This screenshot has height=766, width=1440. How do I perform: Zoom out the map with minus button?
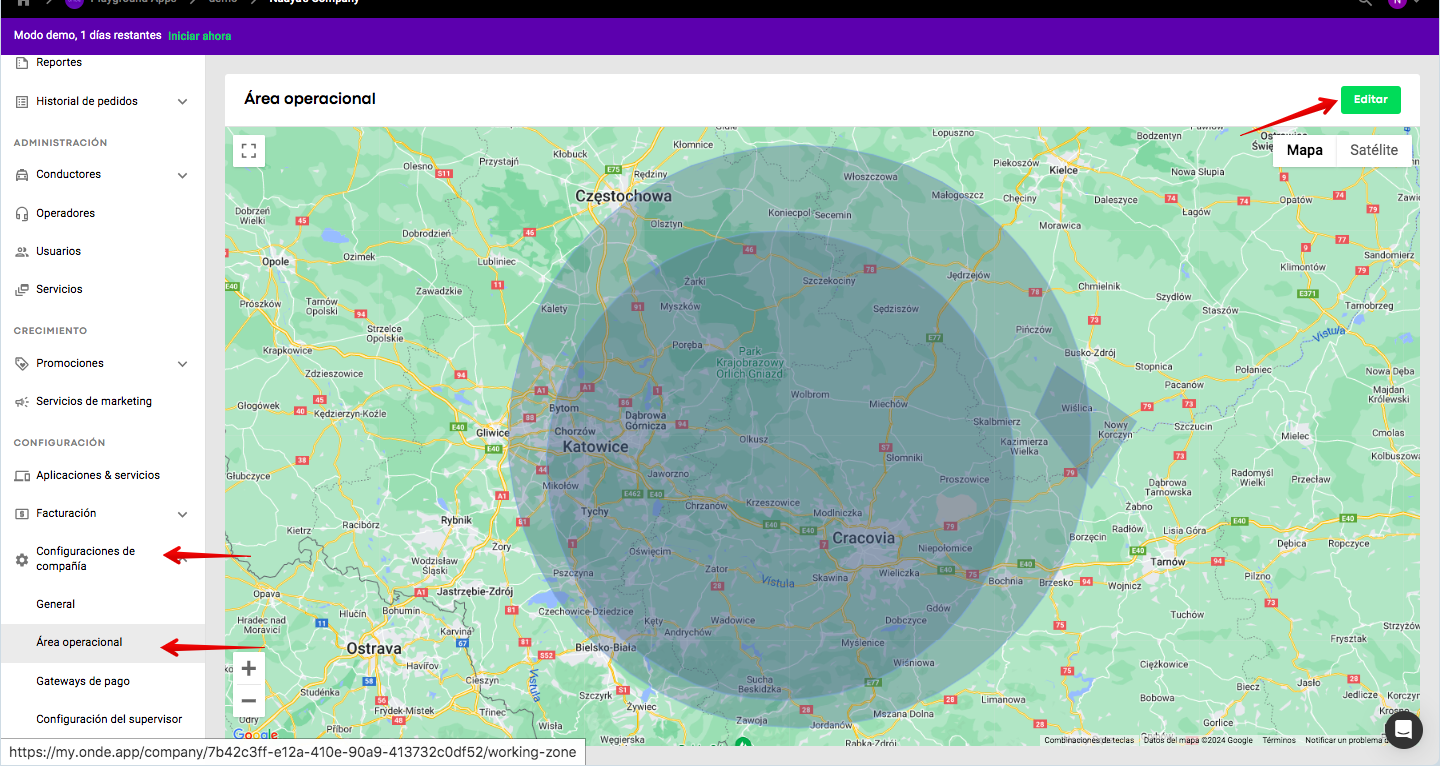(x=249, y=701)
